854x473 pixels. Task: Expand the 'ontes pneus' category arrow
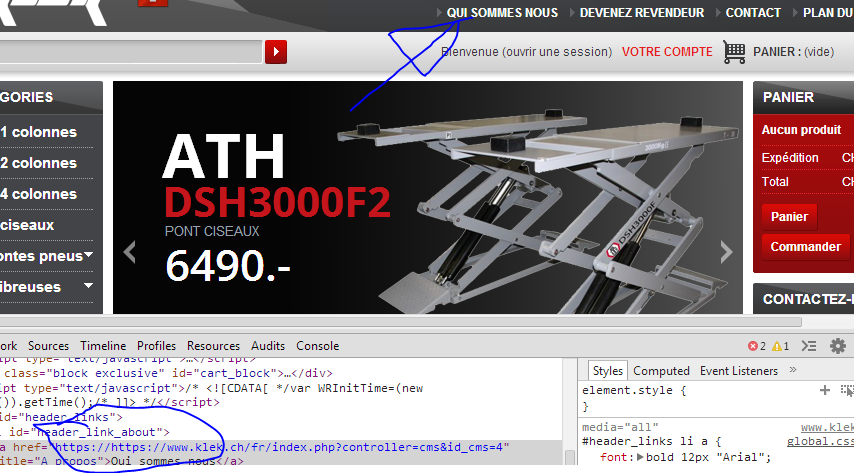pyautogui.click(x=88, y=254)
